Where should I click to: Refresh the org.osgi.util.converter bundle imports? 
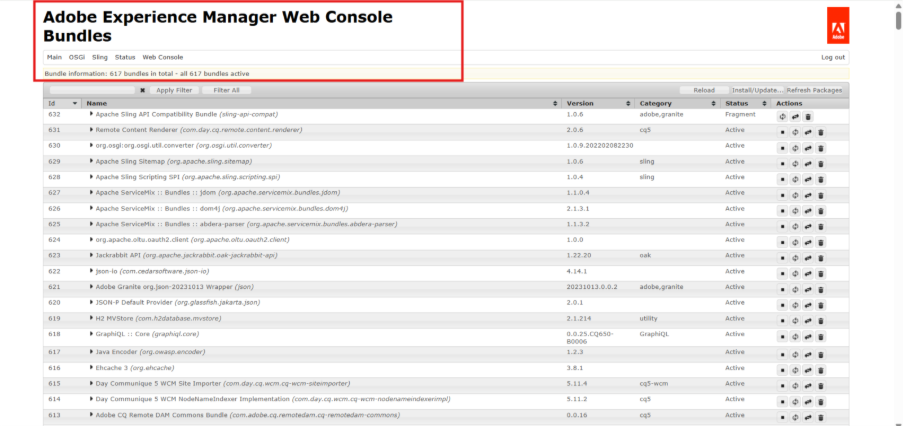pos(795,149)
